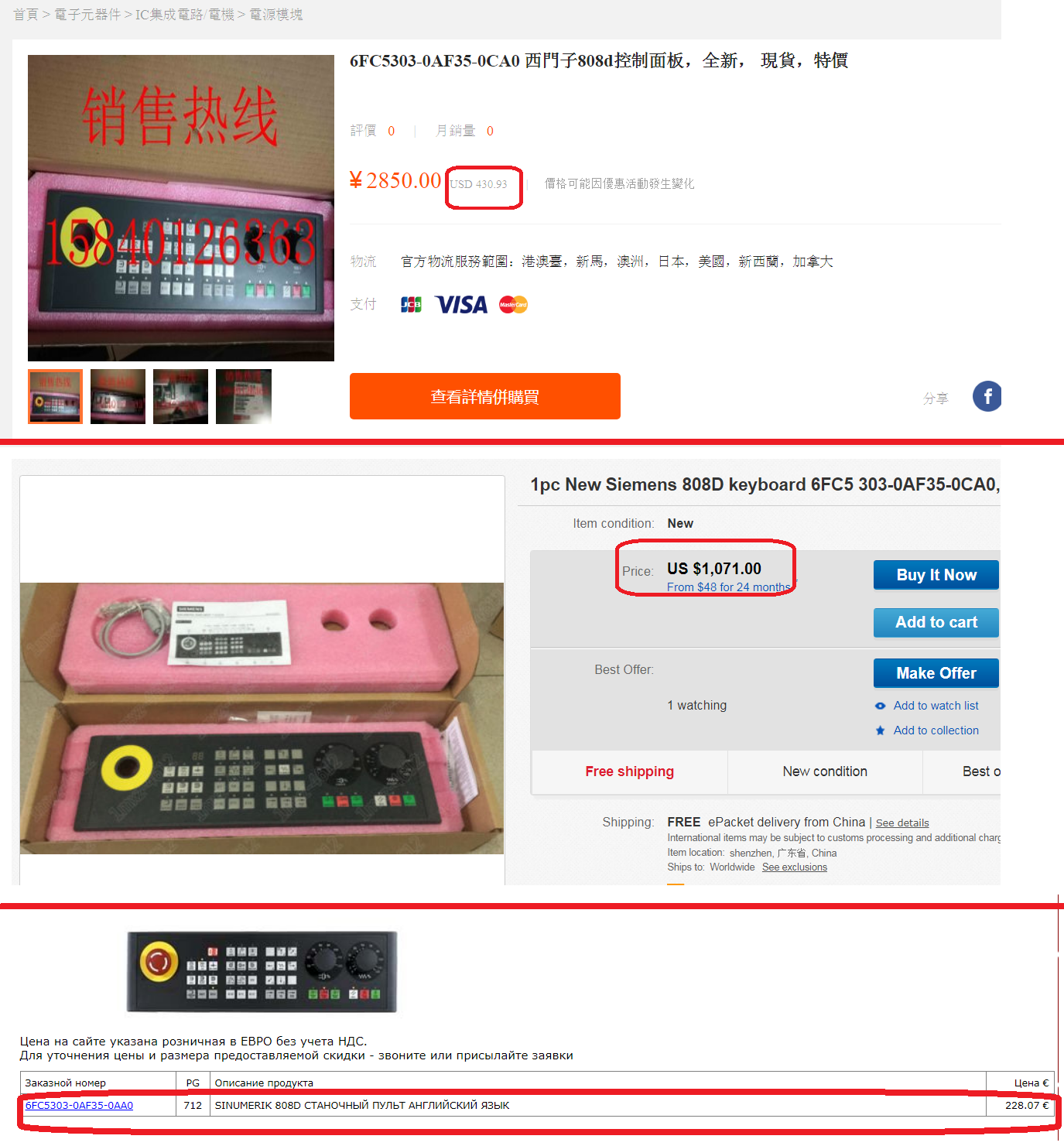Open the See exclusions link
This screenshot has width=1064, height=1146.
(x=795, y=867)
